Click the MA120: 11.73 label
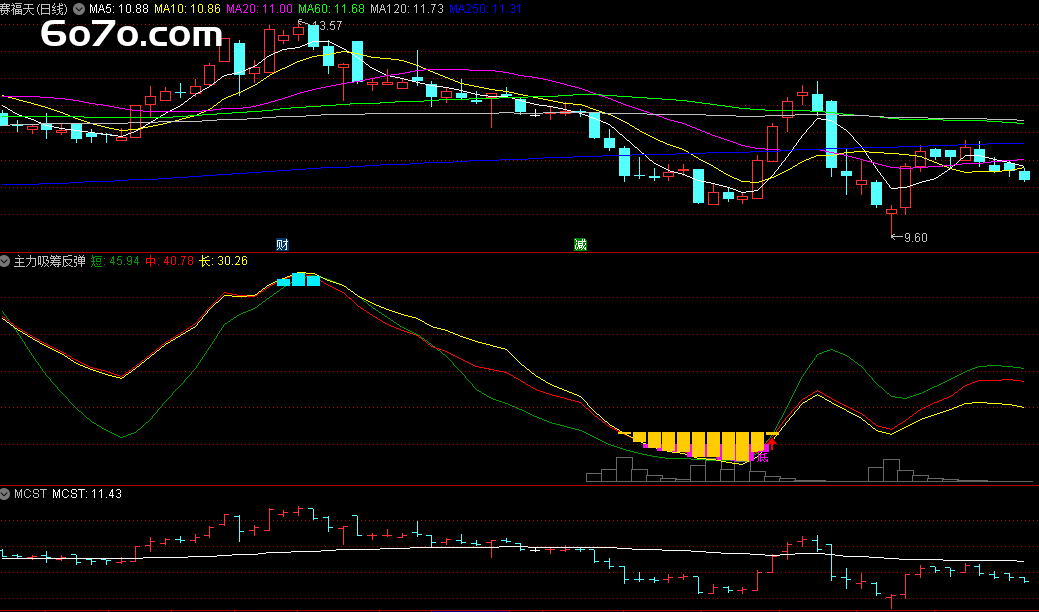The width and height of the screenshot is (1039, 612). 407,9
